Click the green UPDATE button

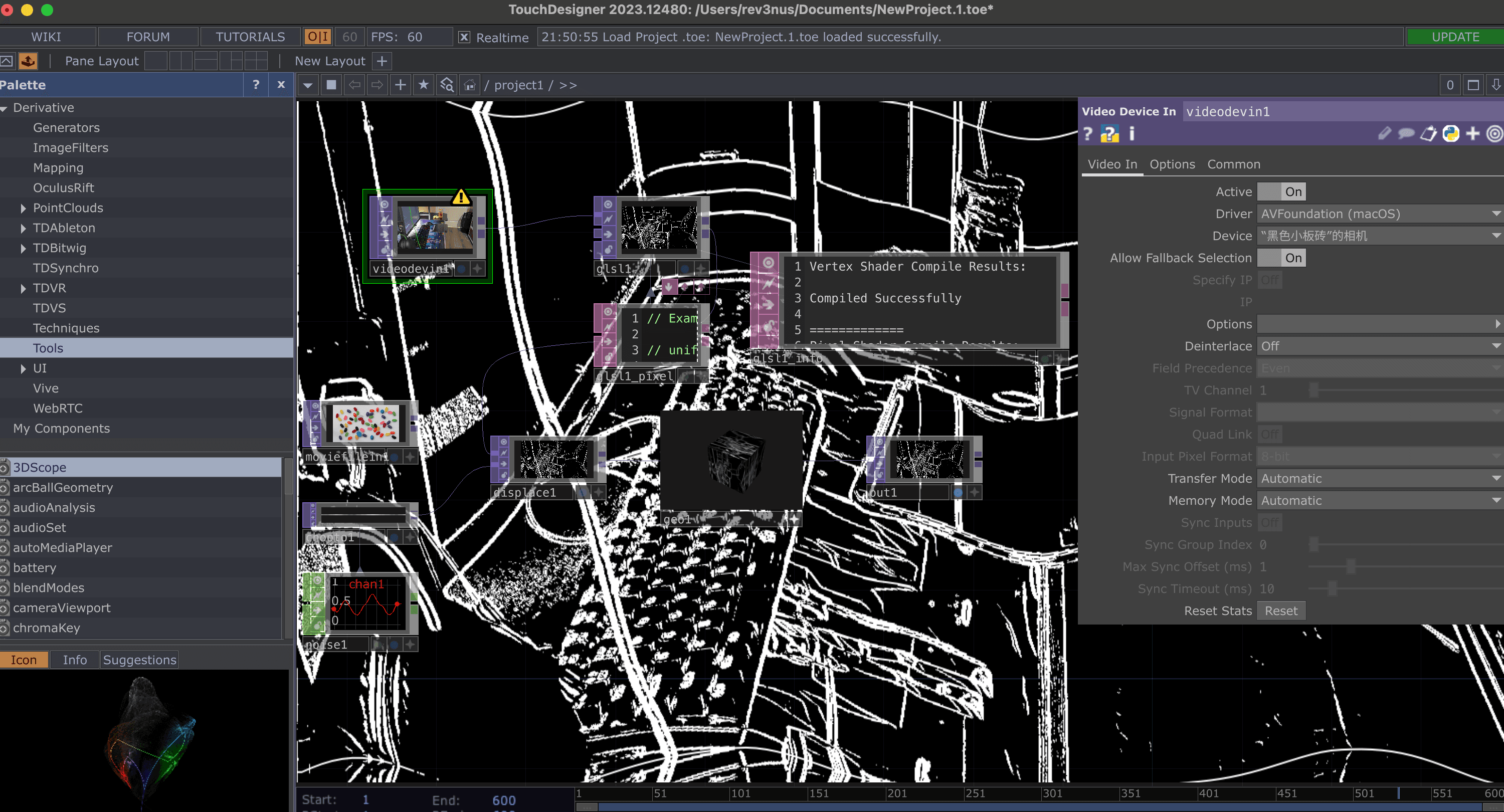pyautogui.click(x=1455, y=37)
